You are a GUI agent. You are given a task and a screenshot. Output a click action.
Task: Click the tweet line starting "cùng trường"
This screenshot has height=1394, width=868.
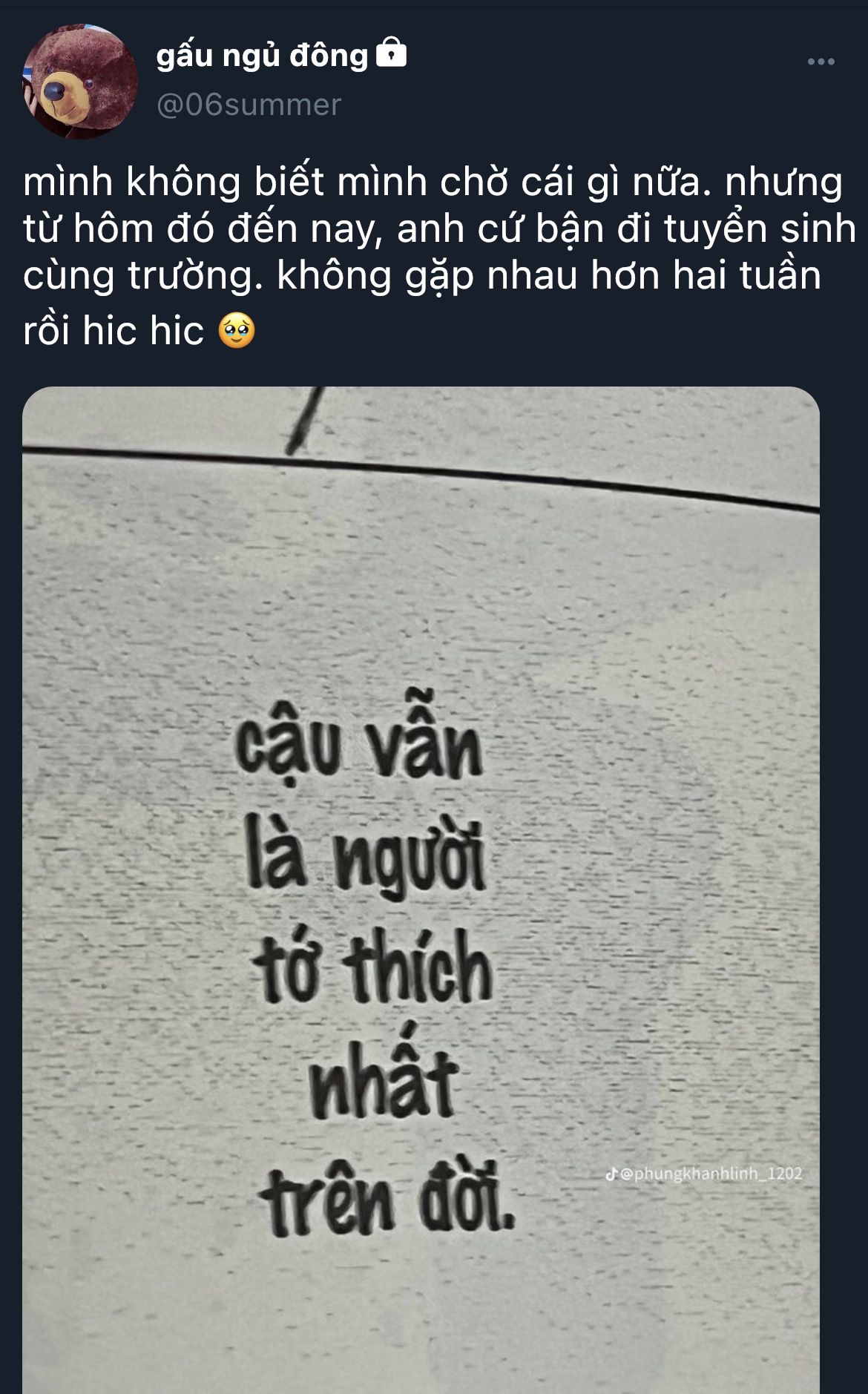click(422, 276)
